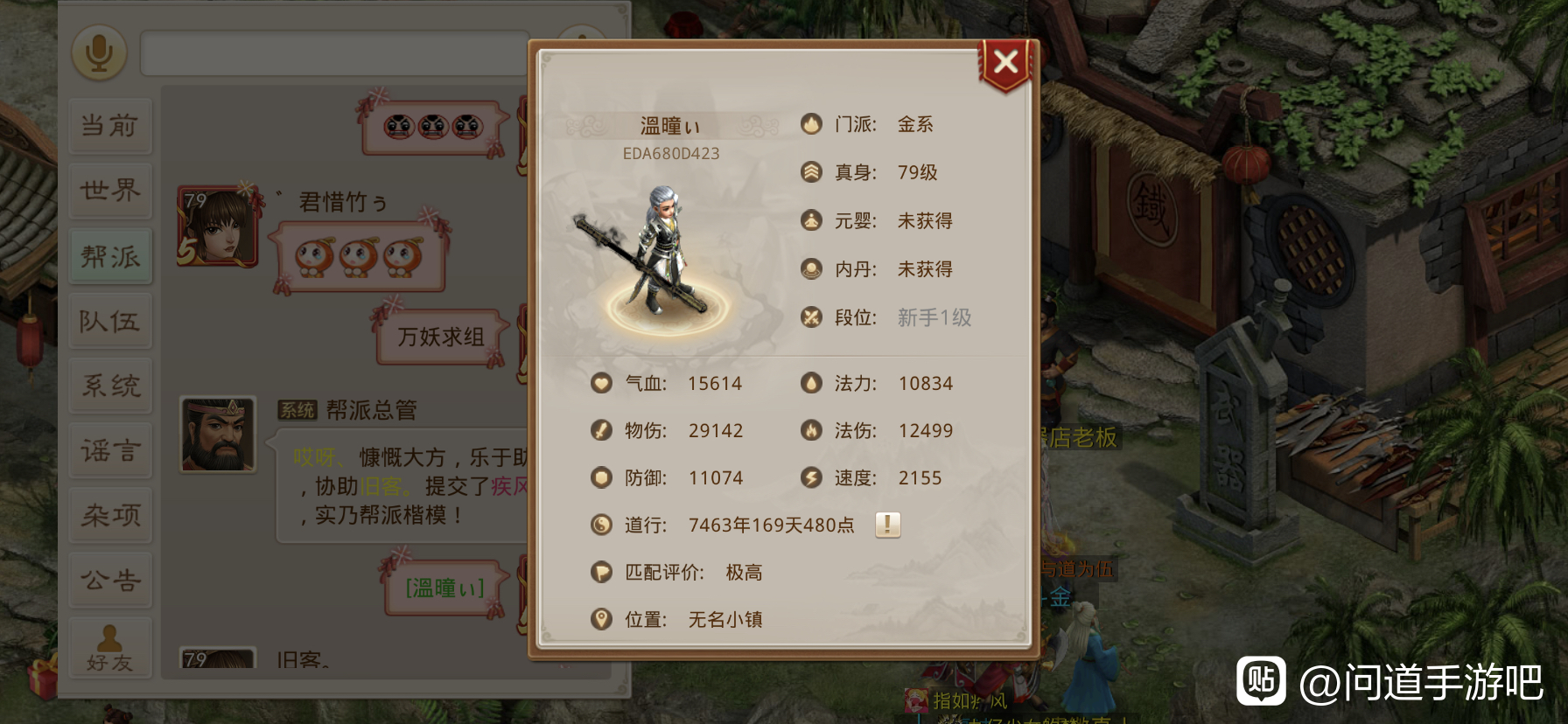Viewport: 1568px width, 724px height.
Task: Click 君惜竹 player avatar
Action: pyautogui.click(x=218, y=226)
